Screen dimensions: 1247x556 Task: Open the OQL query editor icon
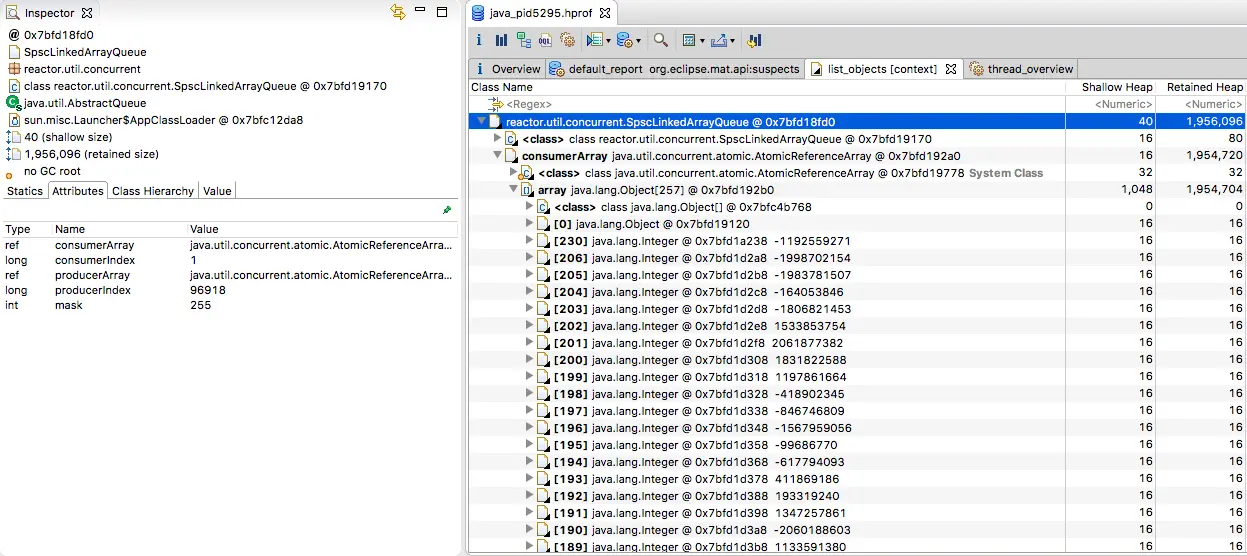click(545, 41)
